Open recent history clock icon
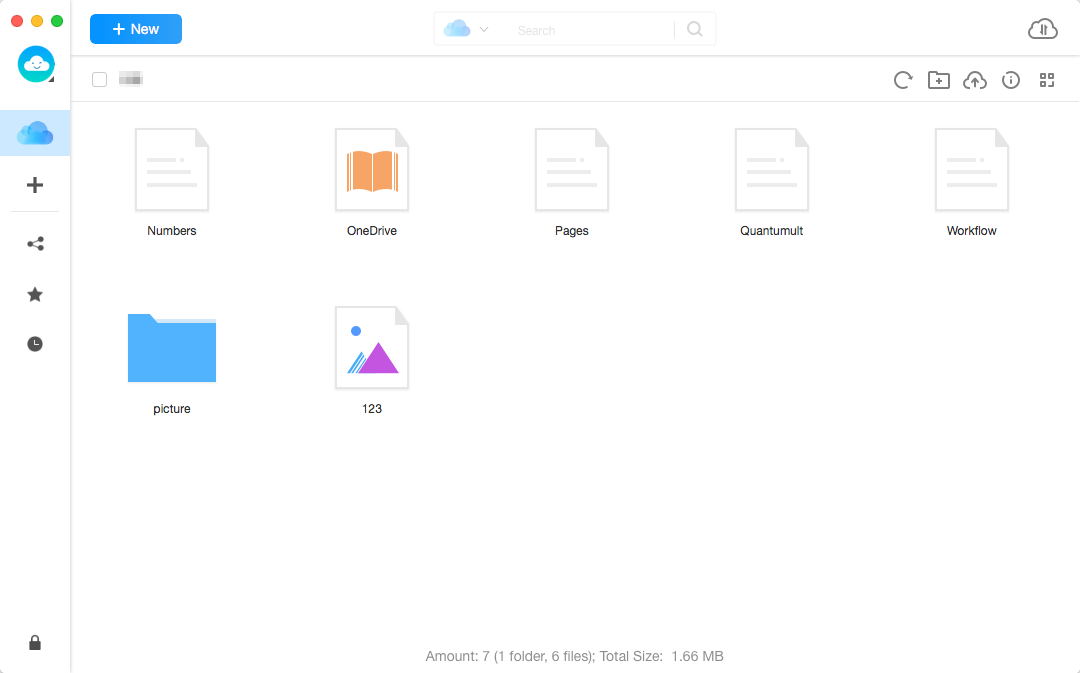 tap(35, 344)
